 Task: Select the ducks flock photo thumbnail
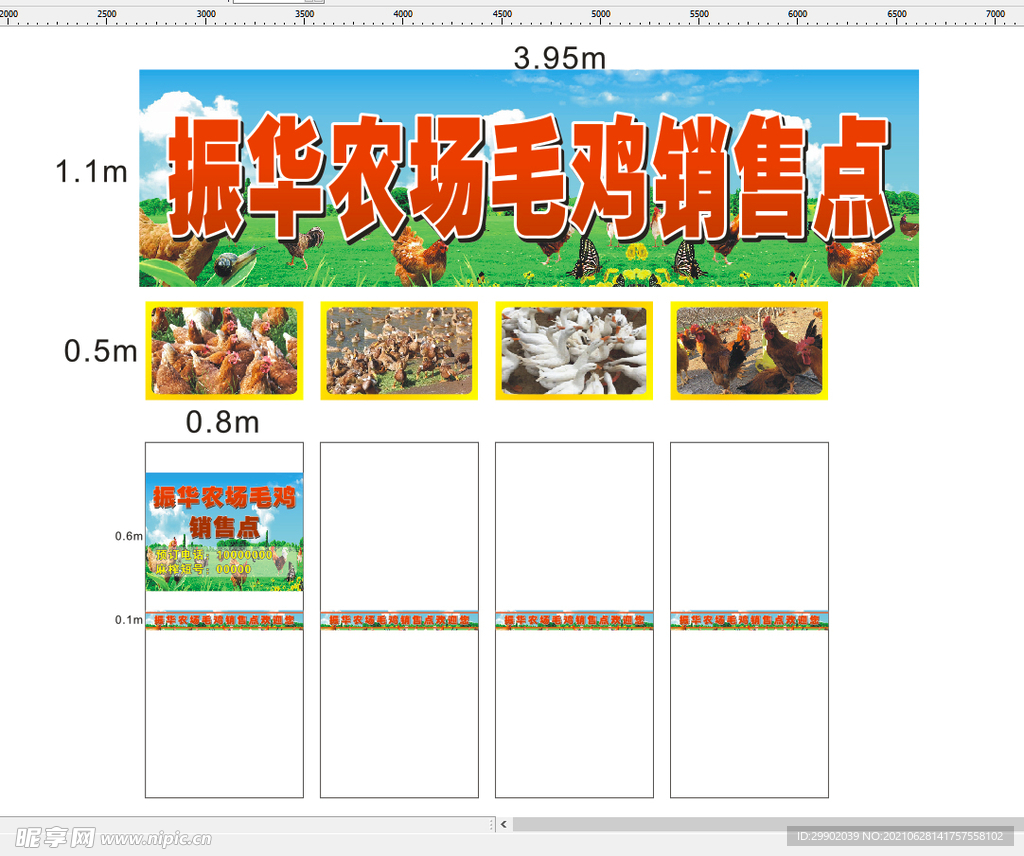(x=399, y=351)
